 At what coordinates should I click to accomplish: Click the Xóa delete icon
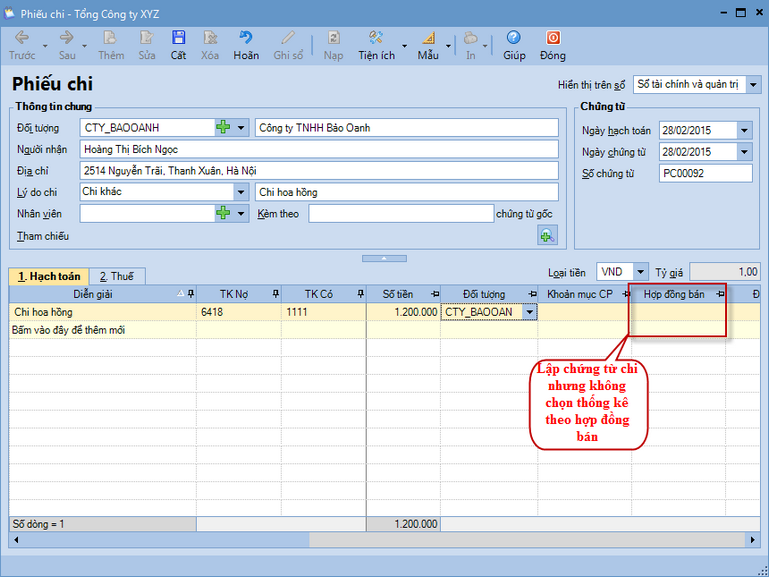pos(210,38)
